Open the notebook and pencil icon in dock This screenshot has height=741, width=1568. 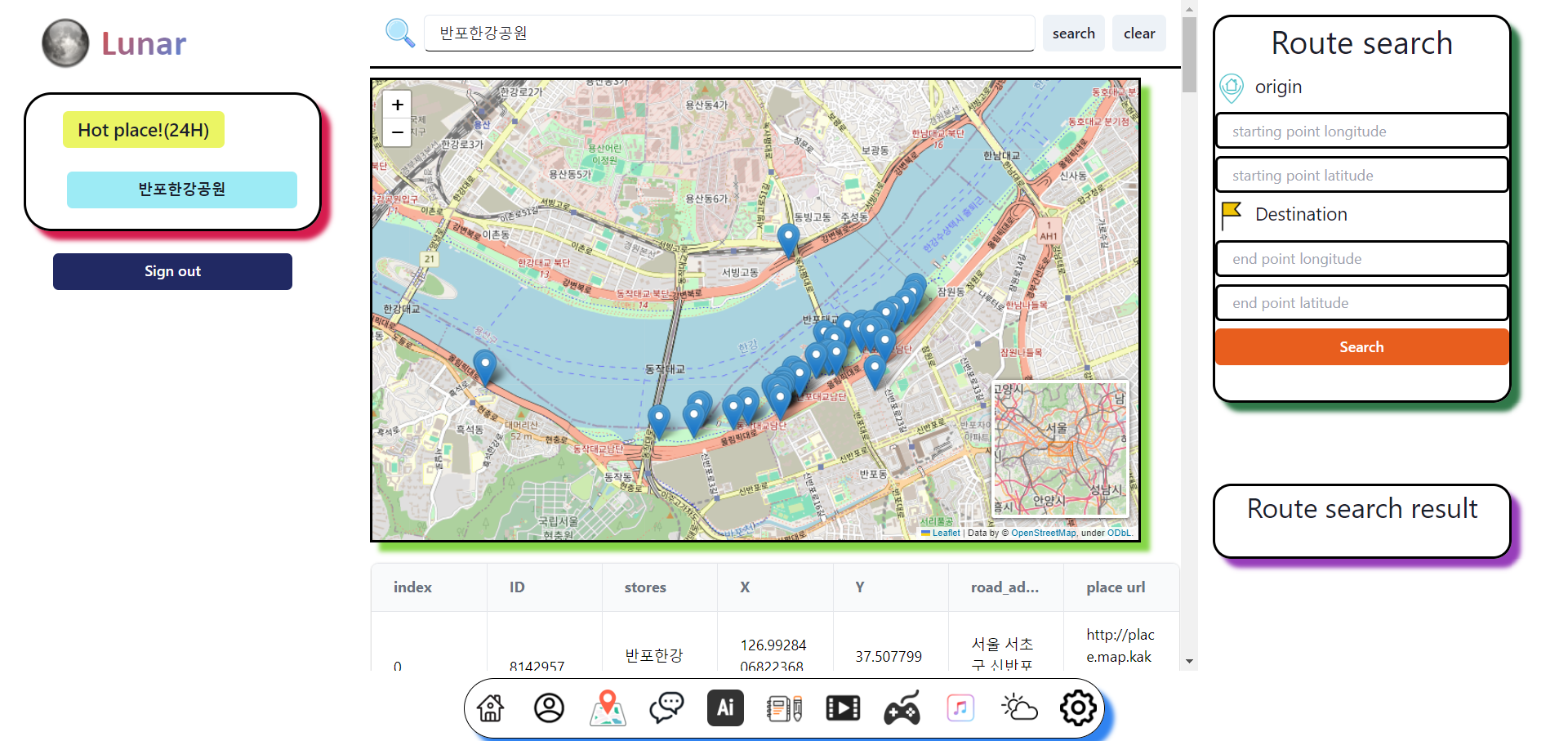click(x=784, y=708)
